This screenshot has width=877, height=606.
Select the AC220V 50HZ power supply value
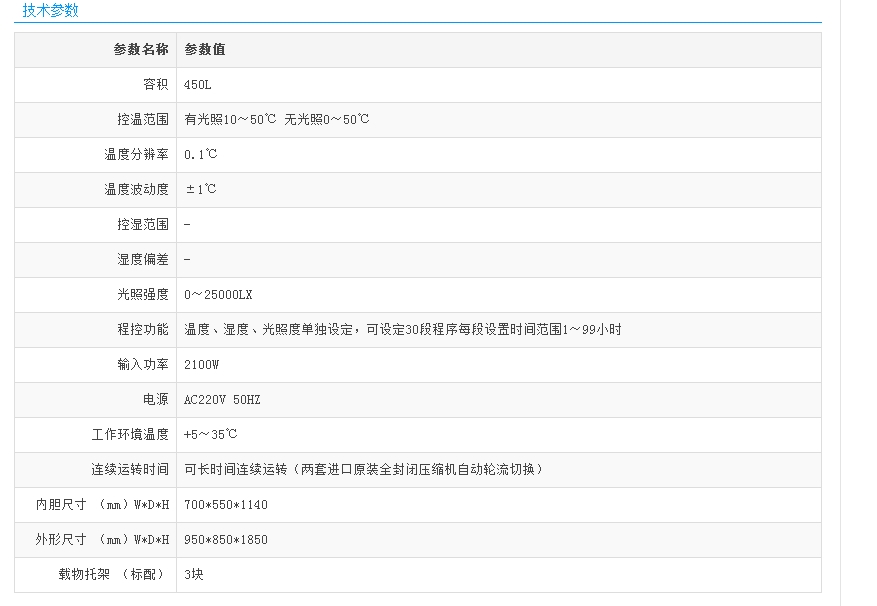point(223,400)
